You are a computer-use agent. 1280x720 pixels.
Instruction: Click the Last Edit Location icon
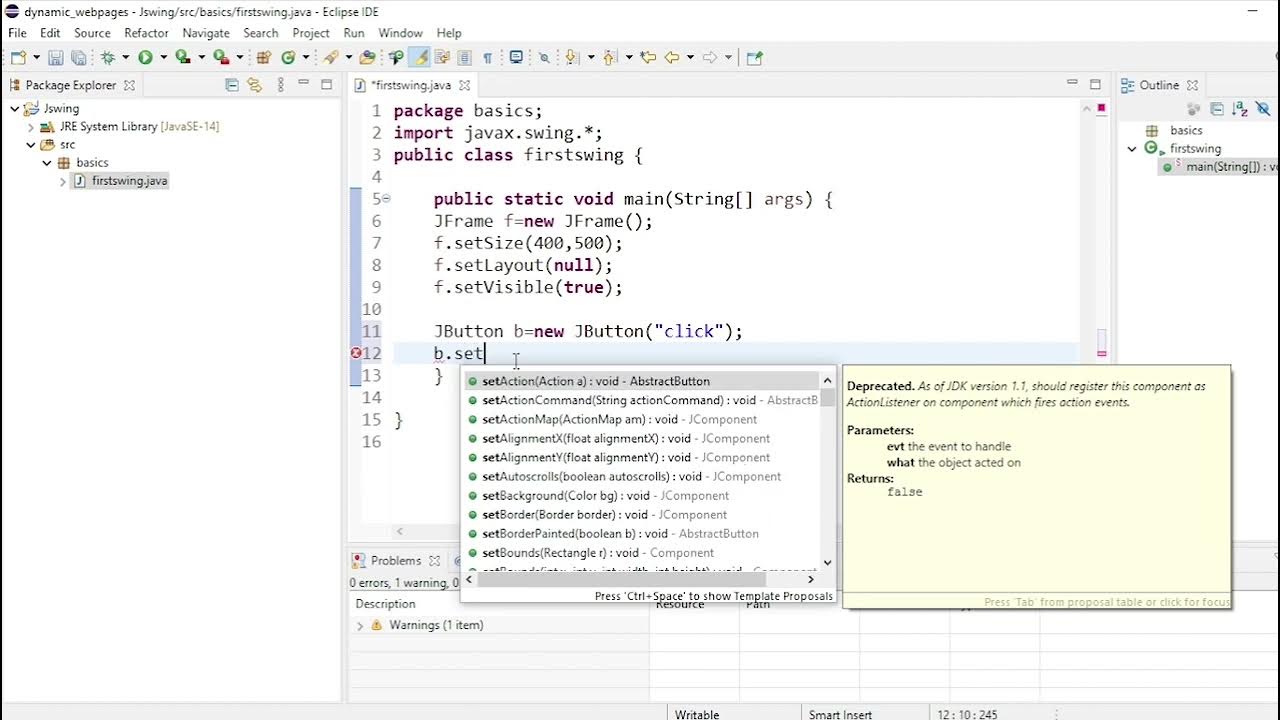click(647, 58)
